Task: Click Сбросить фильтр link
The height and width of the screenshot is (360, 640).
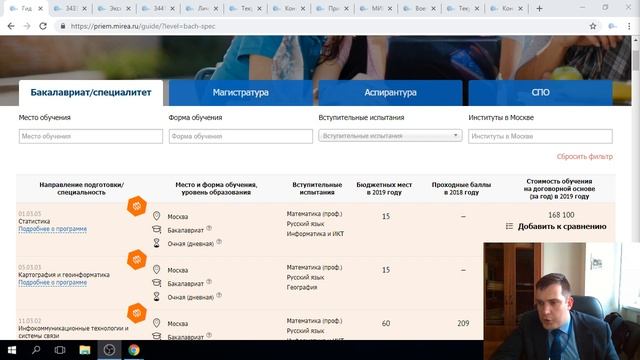Action: [x=584, y=156]
